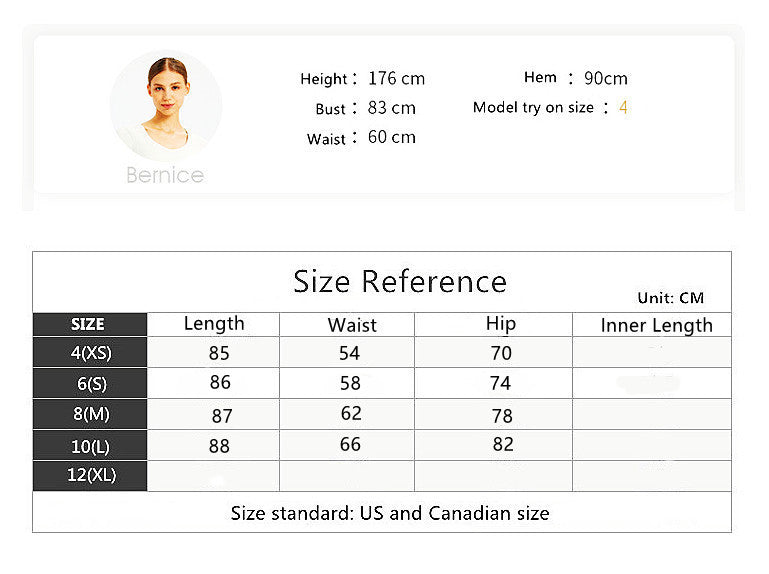Viewport: 769px width, 574px height.
Task: Choose the 10(L) size row
Action: [x=90, y=445]
